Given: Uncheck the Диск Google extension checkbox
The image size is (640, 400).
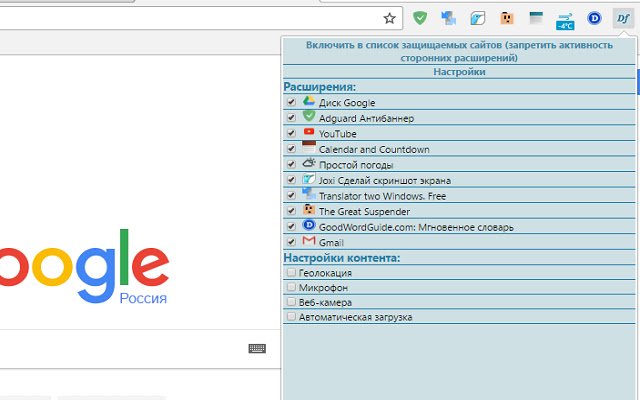Looking at the screenshot, I should 291,102.
